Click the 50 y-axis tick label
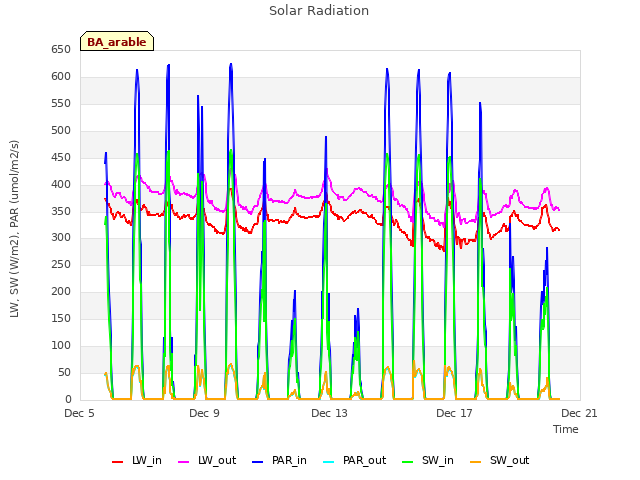This screenshot has height=480, width=640. point(64,372)
